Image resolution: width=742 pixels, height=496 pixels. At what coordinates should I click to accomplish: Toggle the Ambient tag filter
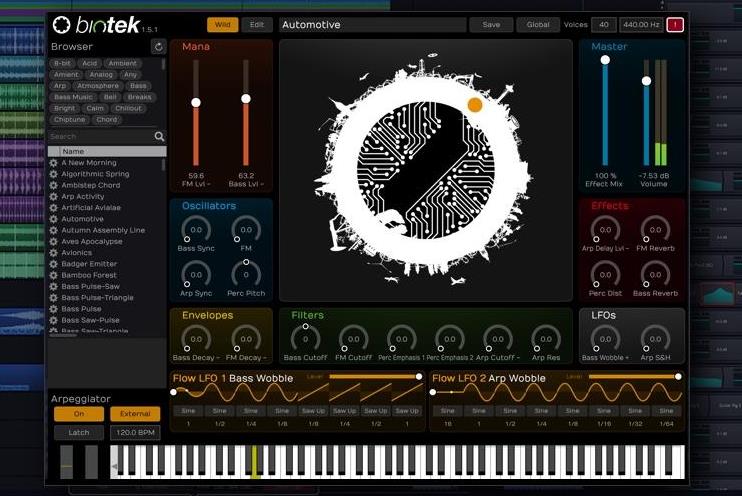click(x=123, y=63)
